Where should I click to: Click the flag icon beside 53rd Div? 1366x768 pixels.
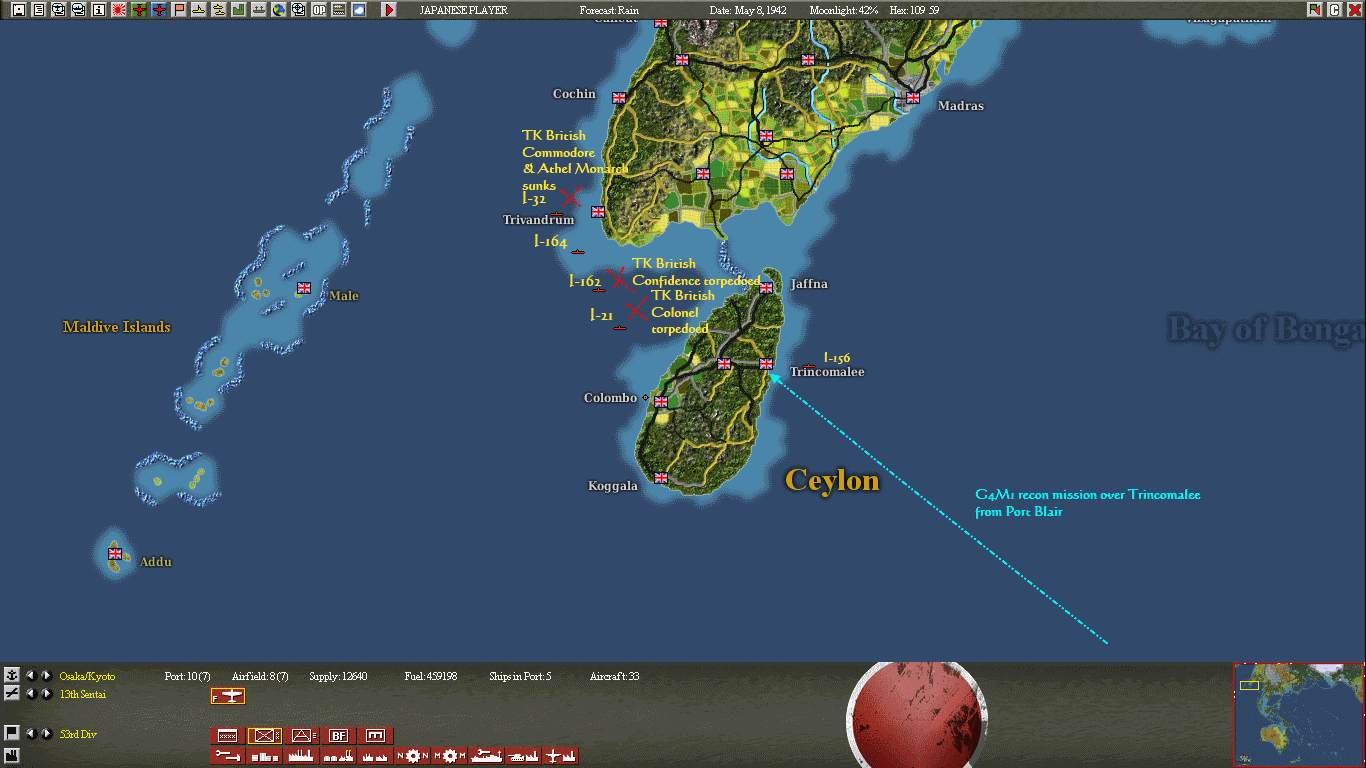(12, 733)
